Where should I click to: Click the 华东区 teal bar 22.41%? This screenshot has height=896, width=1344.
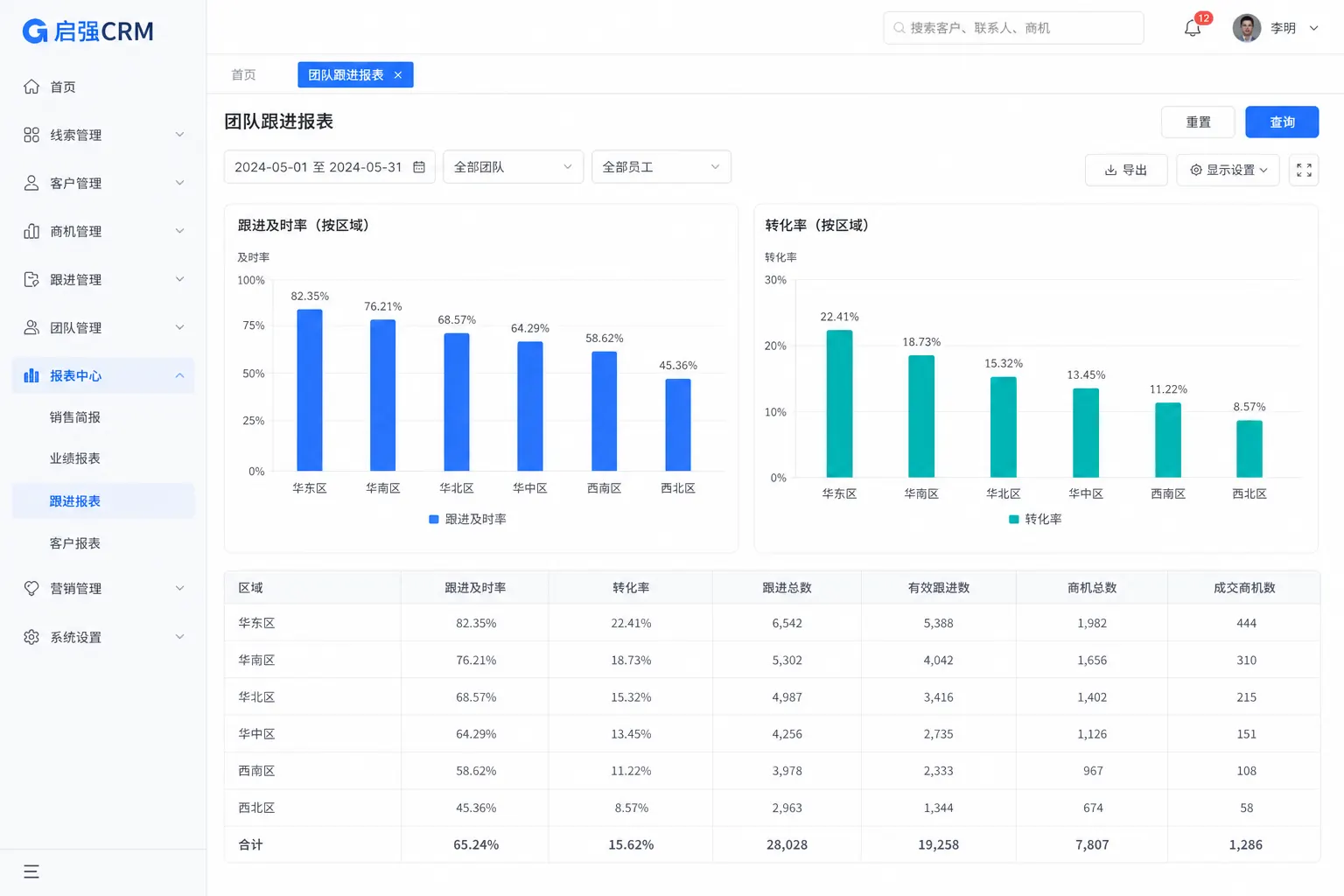pos(839,404)
